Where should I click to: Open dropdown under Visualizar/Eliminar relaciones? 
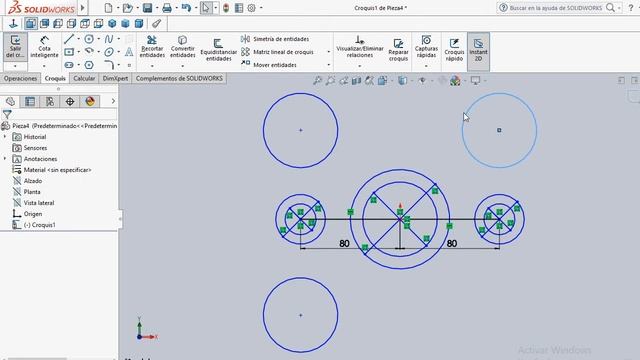coord(360,66)
